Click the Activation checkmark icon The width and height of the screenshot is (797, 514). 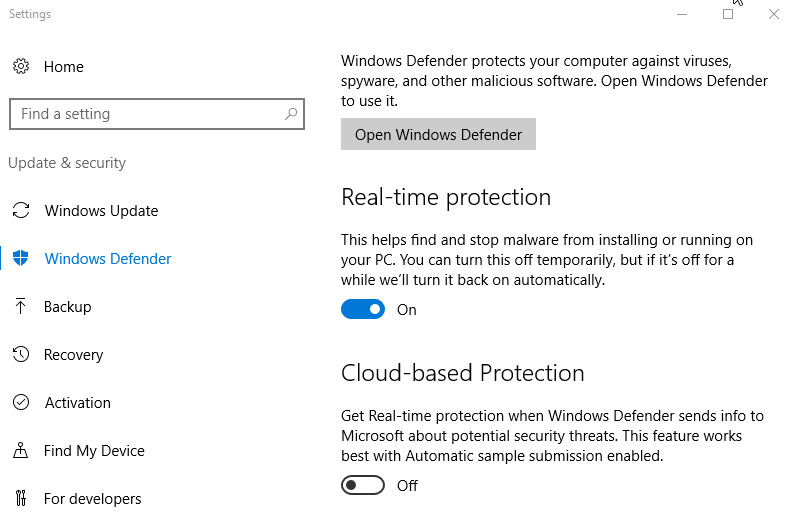click(x=20, y=403)
